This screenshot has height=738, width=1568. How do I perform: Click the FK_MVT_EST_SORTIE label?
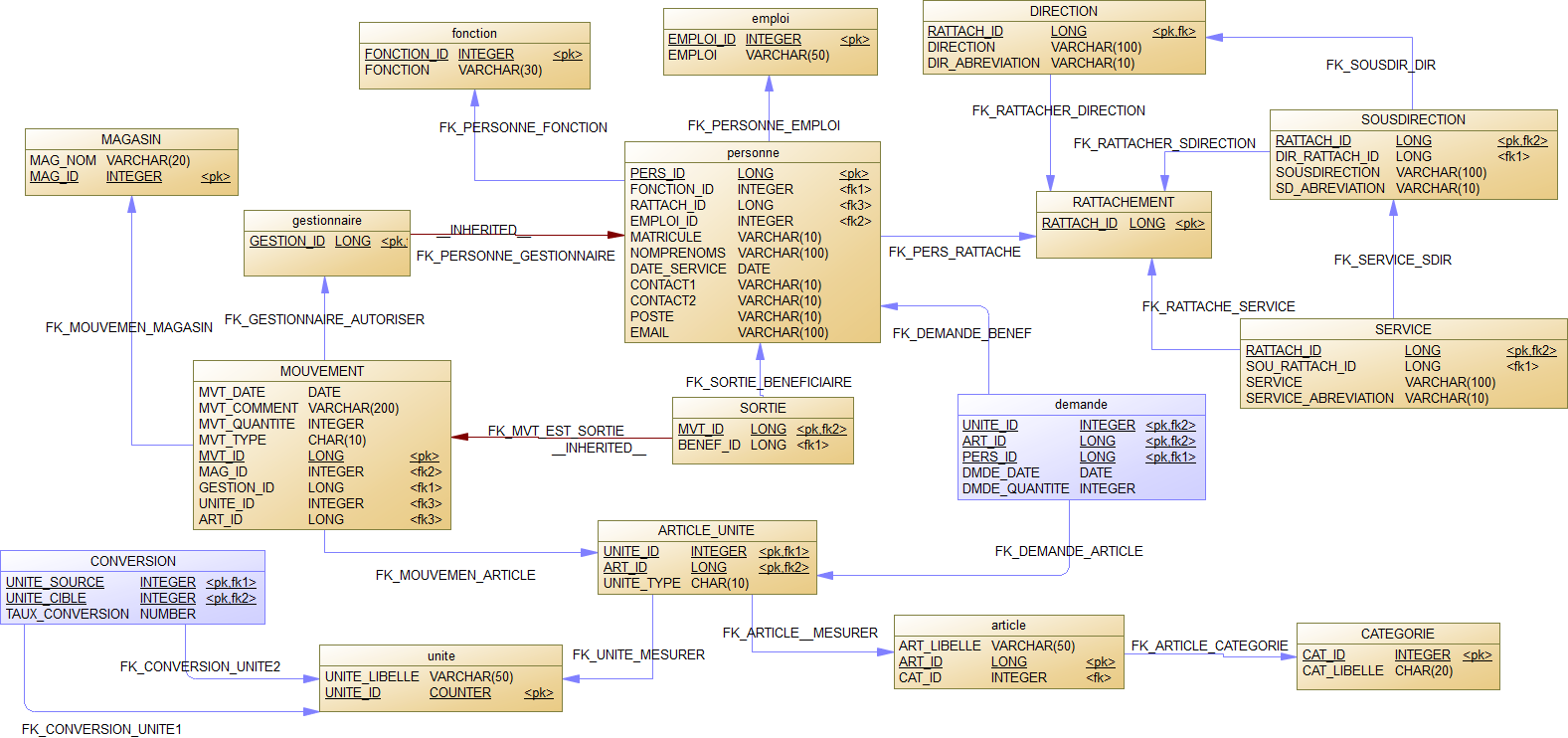click(556, 431)
